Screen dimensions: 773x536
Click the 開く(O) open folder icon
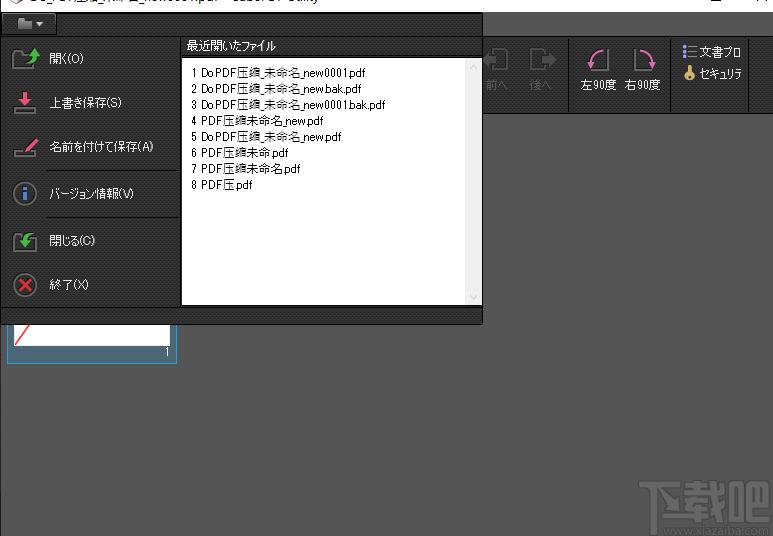pyautogui.click(x=26, y=59)
